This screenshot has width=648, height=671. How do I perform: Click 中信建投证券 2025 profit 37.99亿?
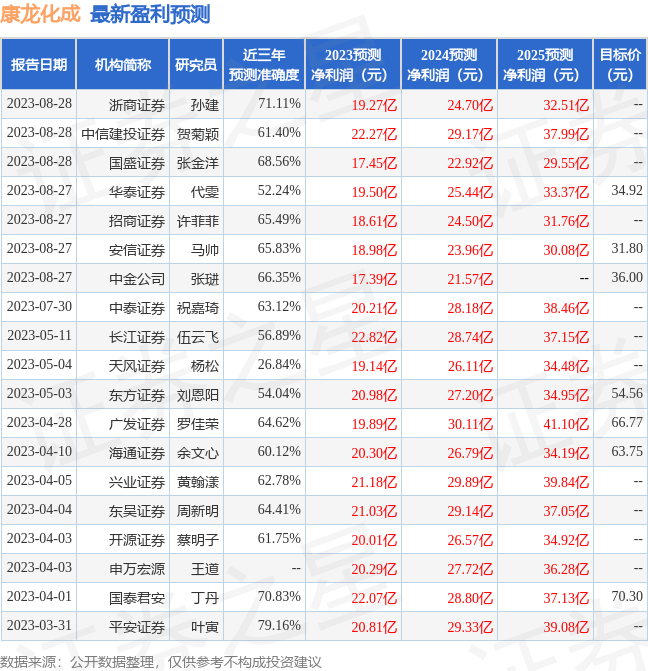pyautogui.click(x=566, y=134)
